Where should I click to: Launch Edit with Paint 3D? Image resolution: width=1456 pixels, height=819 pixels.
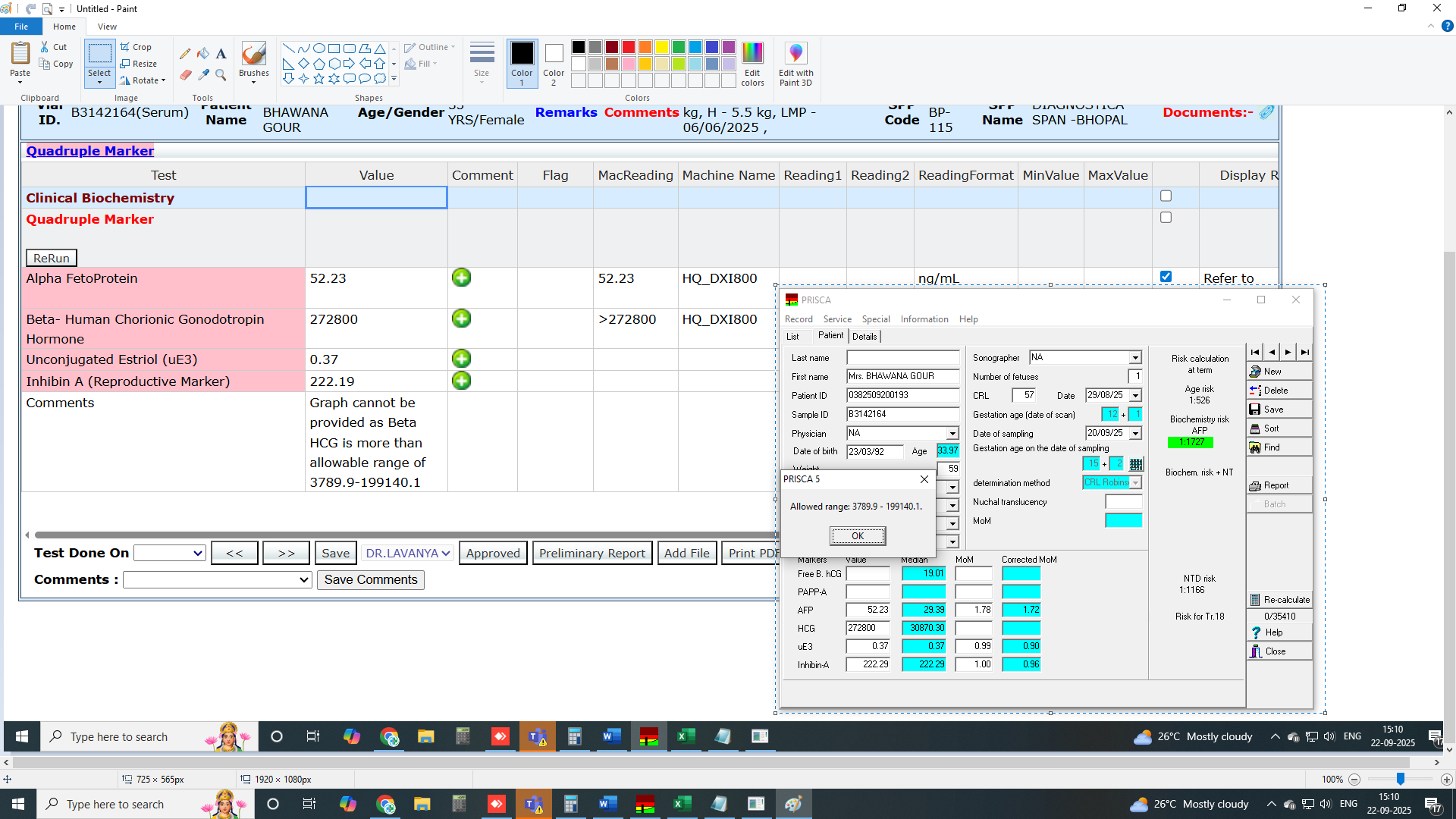795,64
